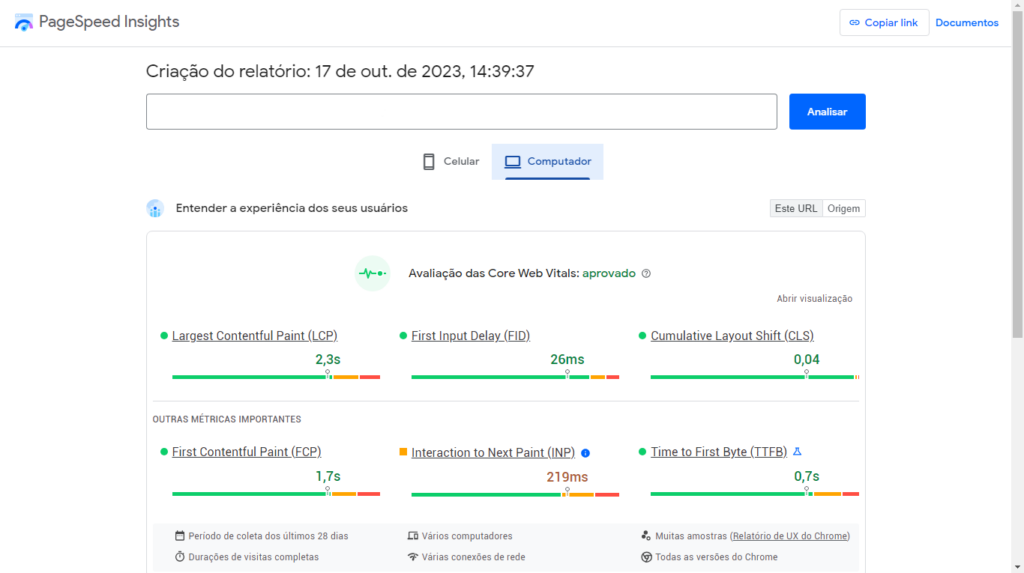Click the green dot beside First Contentful Paint

coord(164,452)
